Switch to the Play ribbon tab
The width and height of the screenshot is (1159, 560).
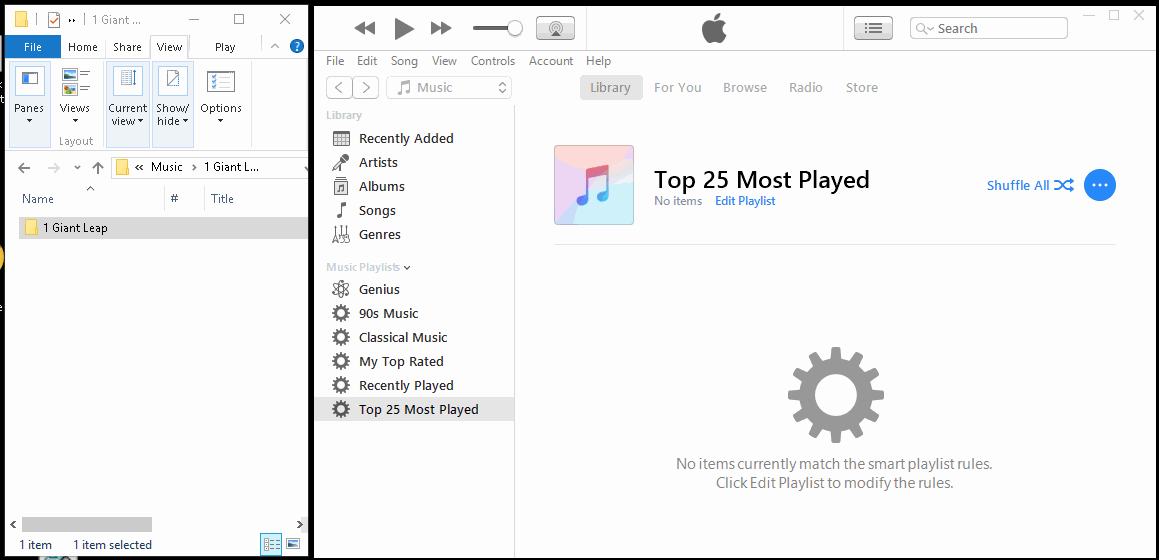point(225,47)
